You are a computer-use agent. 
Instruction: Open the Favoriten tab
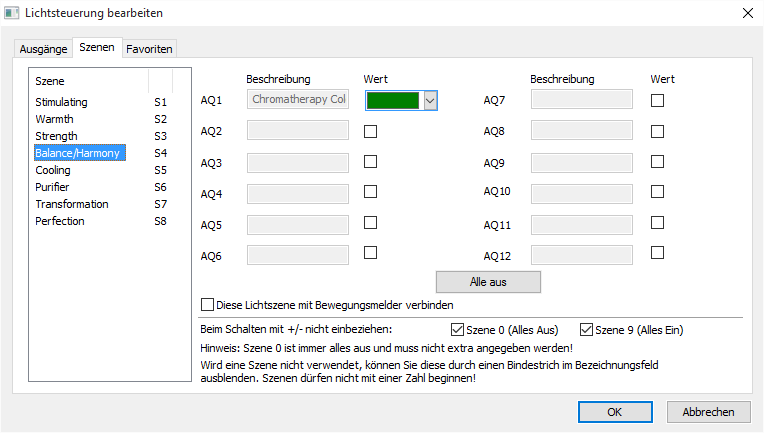[x=149, y=49]
